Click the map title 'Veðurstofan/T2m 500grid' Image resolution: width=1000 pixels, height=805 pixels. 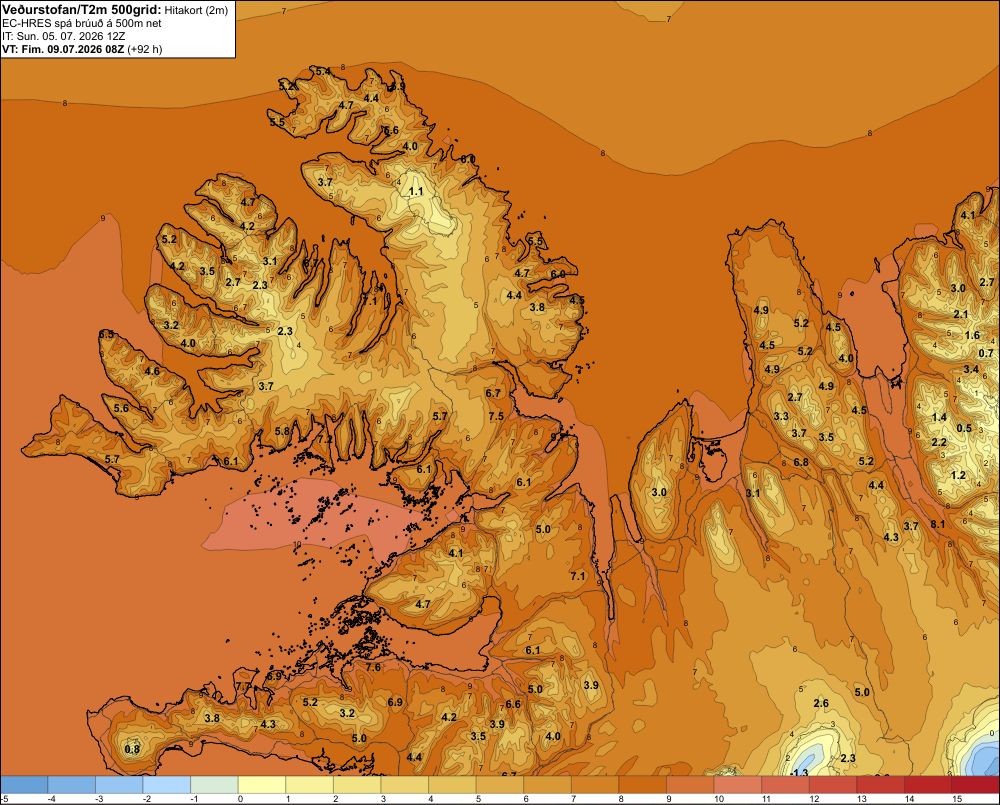point(82,10)
